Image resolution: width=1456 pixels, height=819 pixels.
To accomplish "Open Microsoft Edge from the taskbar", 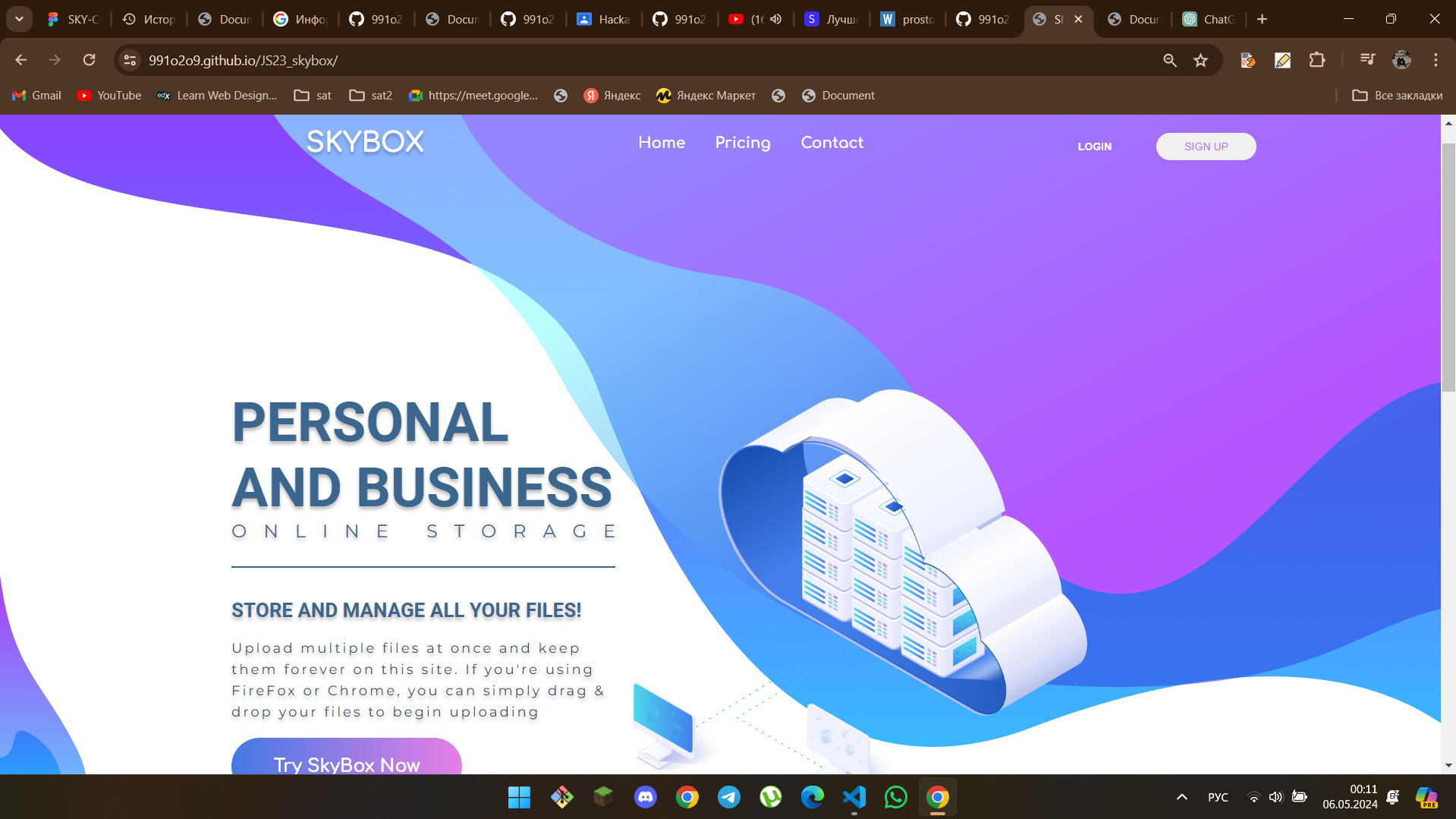I will click(x=813, y=797).
